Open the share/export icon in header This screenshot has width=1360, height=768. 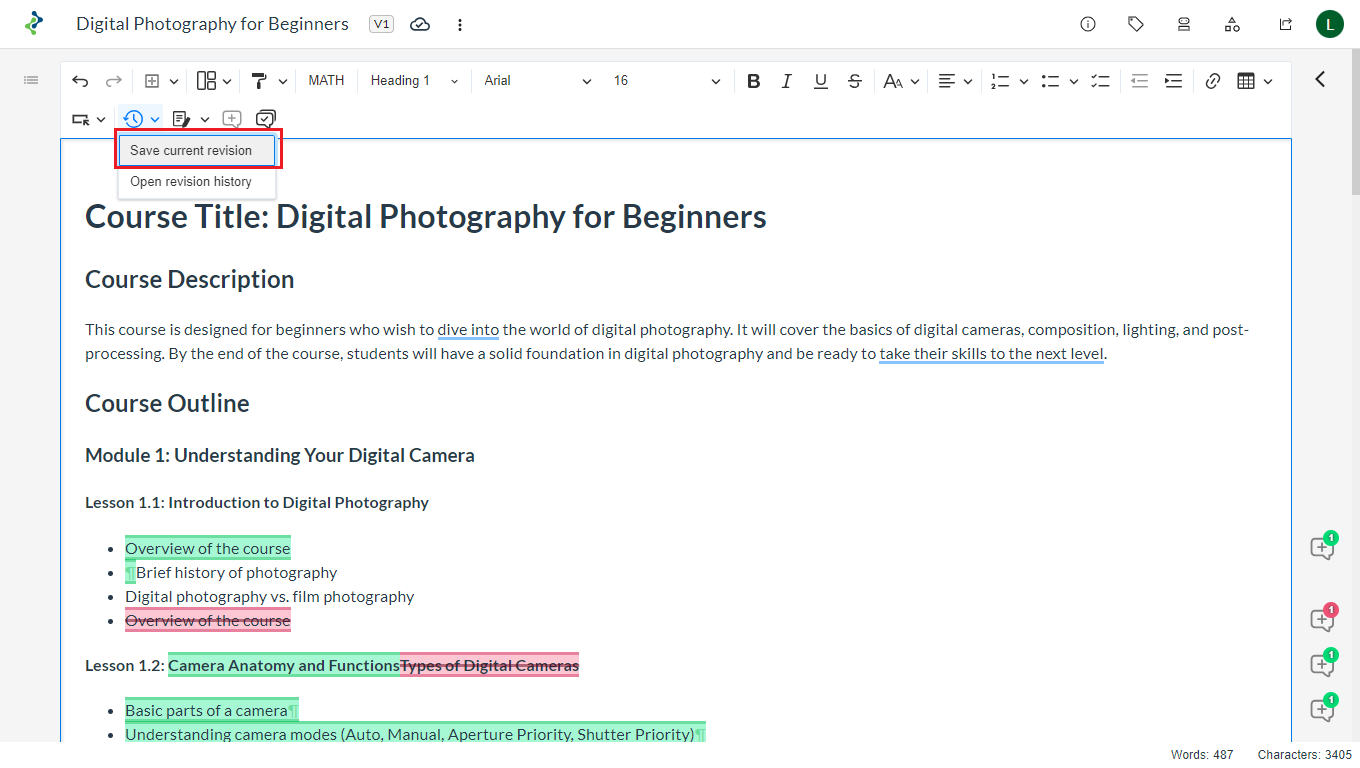(x=1286, y=24)
